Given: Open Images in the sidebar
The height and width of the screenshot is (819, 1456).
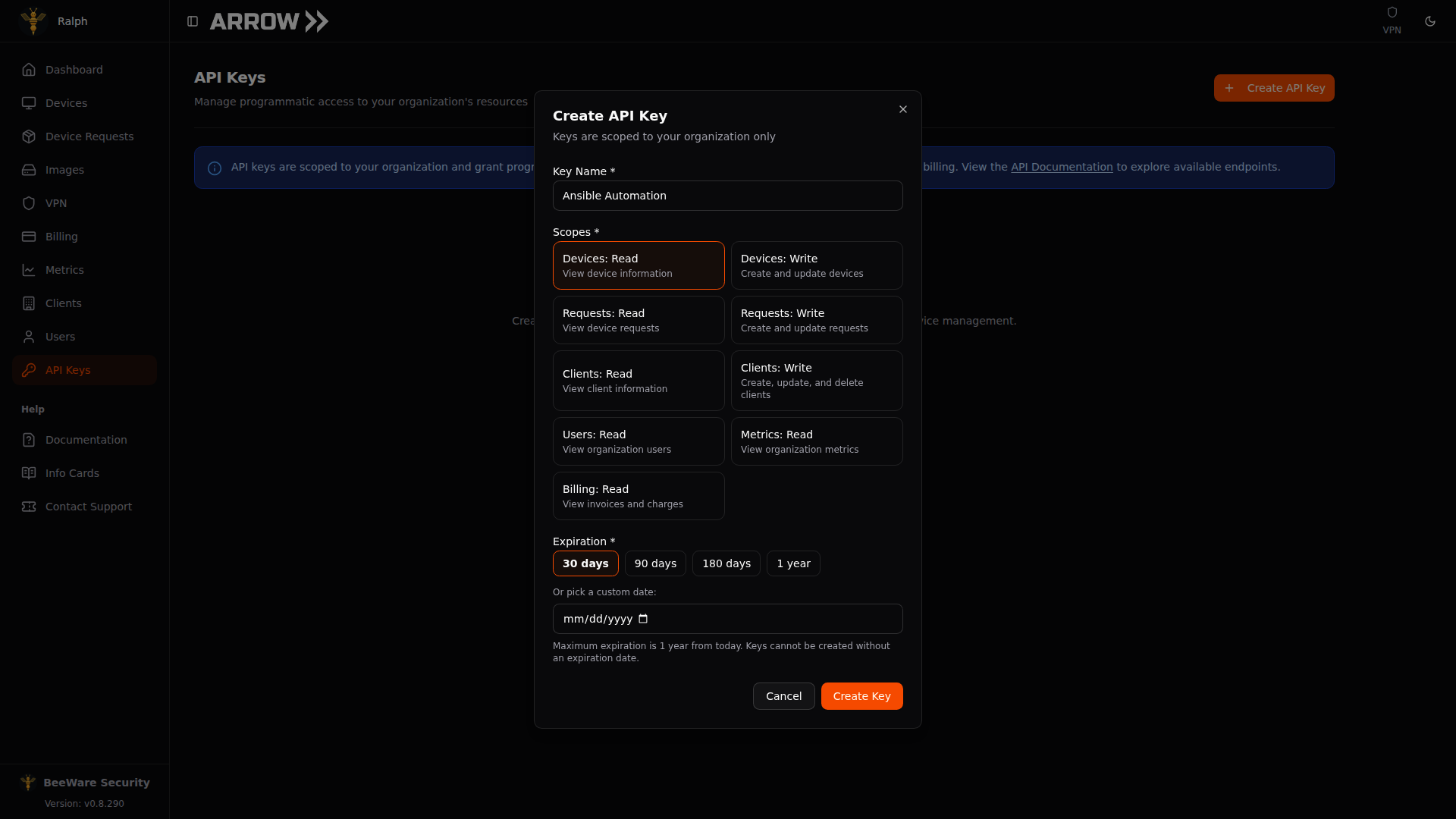Looking at the screenshot, I should pos(84,170).
